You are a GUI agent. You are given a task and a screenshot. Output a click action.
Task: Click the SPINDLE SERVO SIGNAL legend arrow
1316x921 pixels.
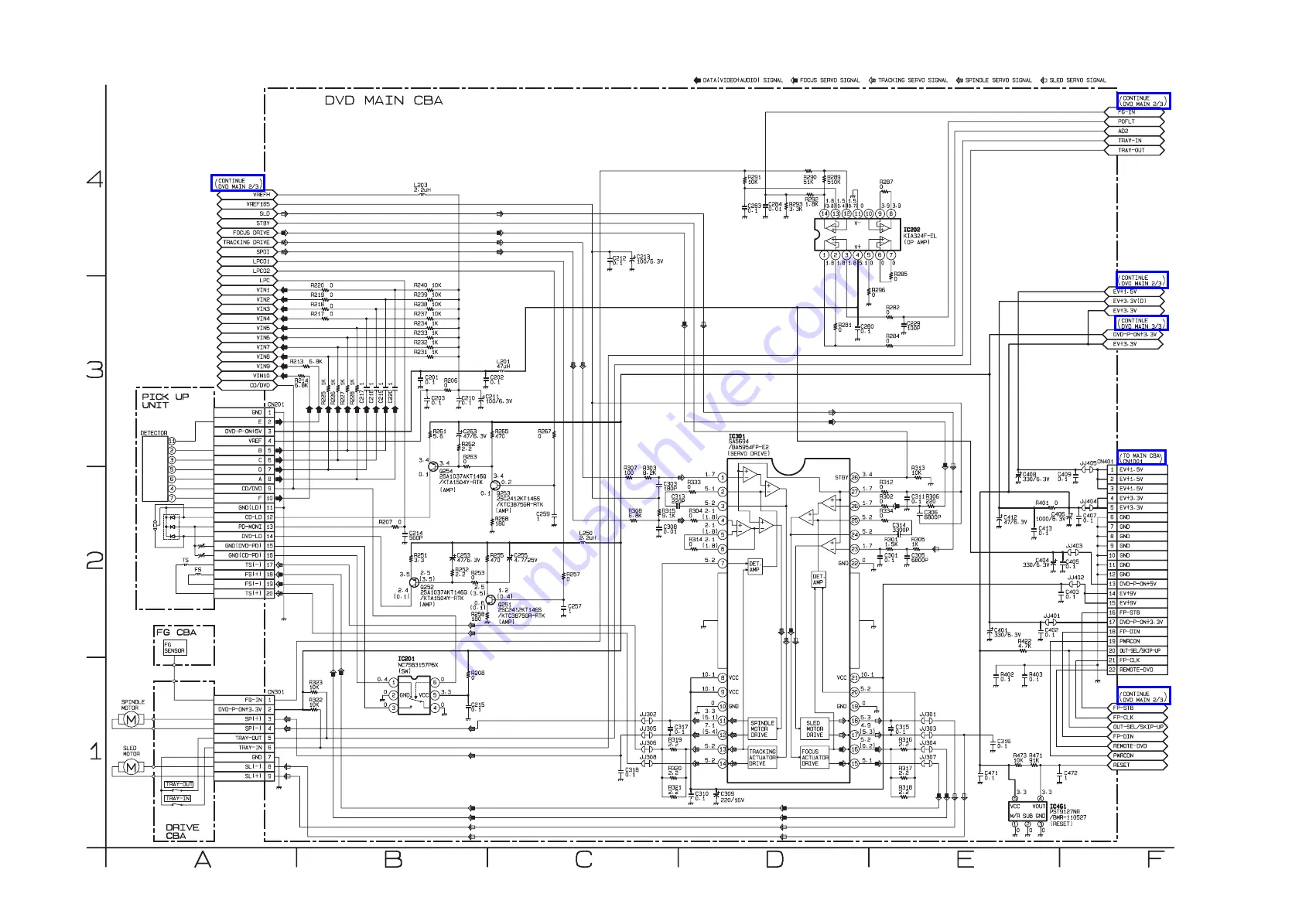(959, 80)
